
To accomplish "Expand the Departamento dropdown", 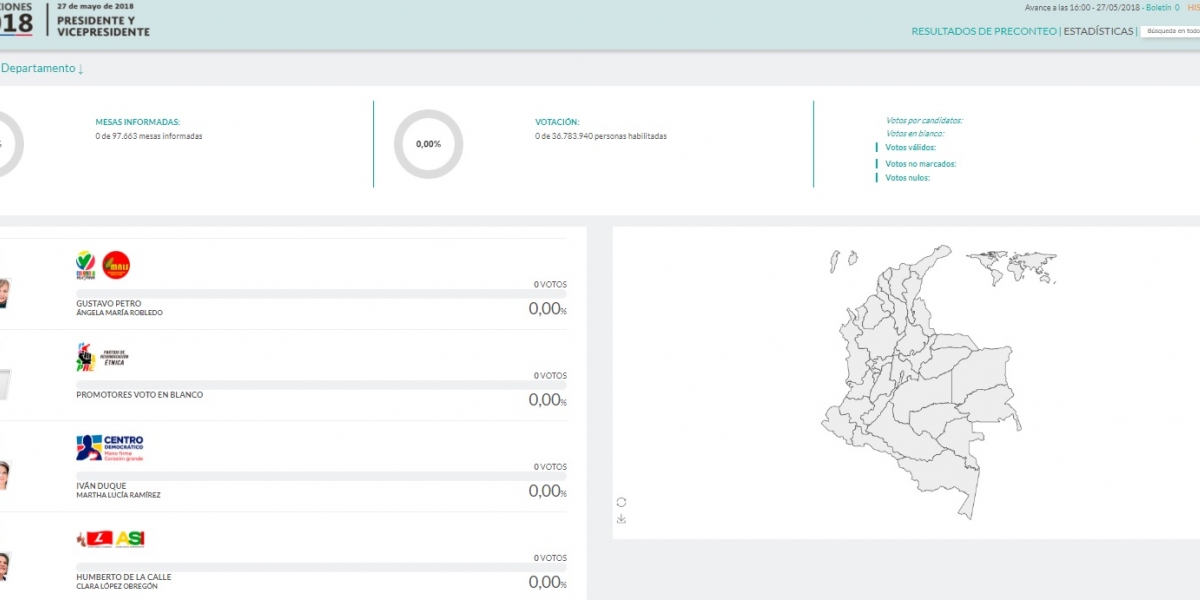I will tap(42, 68).
